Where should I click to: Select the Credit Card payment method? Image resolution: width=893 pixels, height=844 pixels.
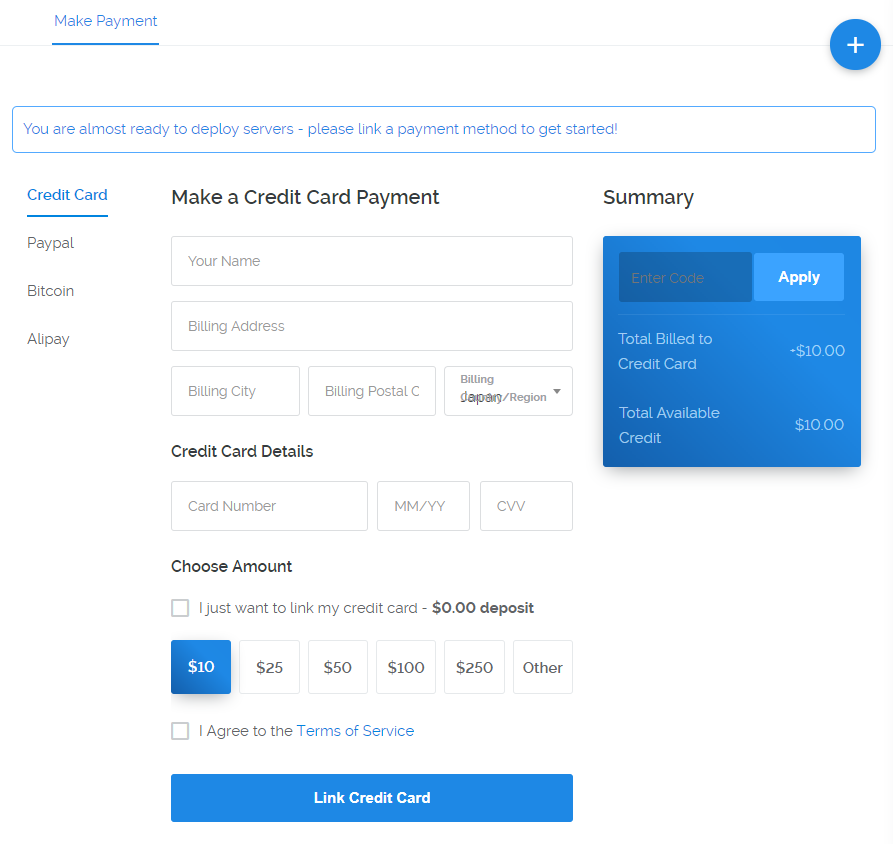[67, 195]
